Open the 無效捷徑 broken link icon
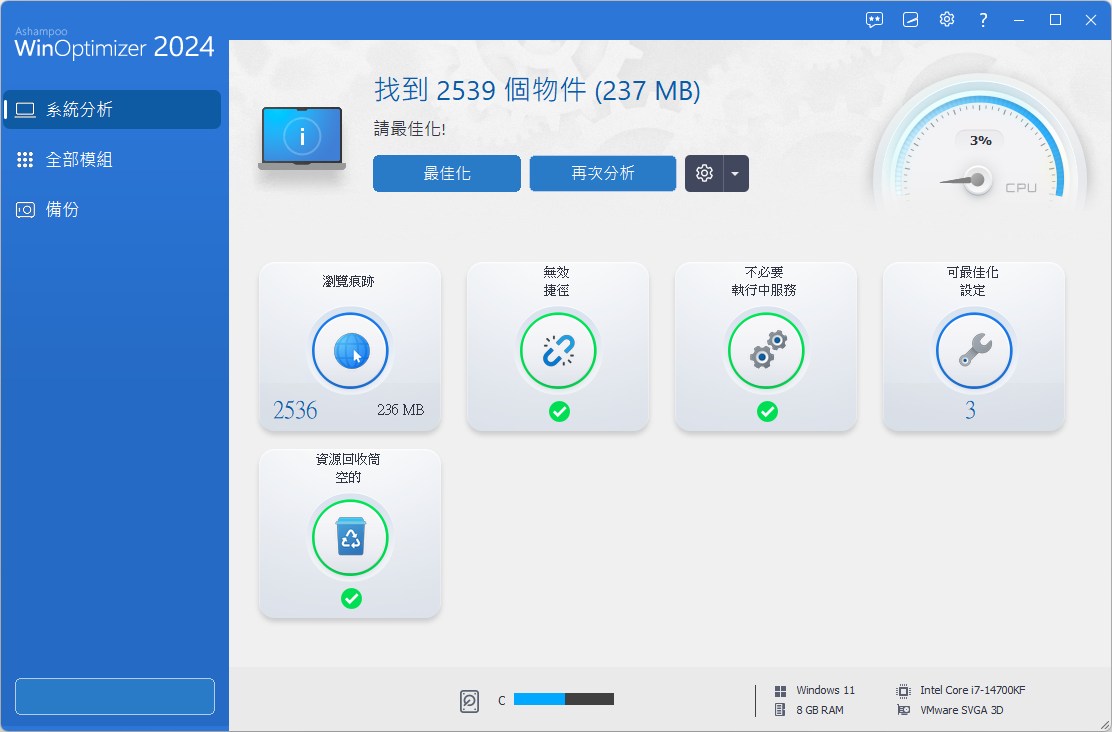This screenshot has width=1112, height=732. click(x=558, y=350)
